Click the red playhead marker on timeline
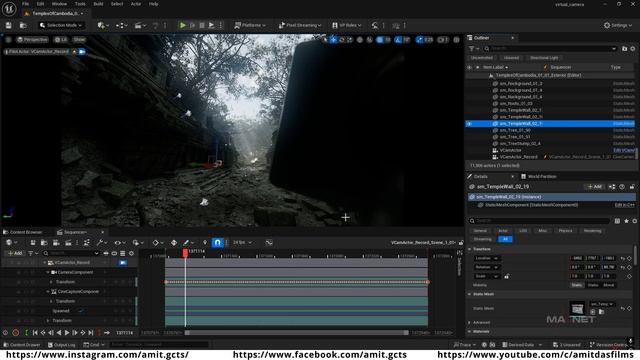640x360 pixels. pos(185,253)
